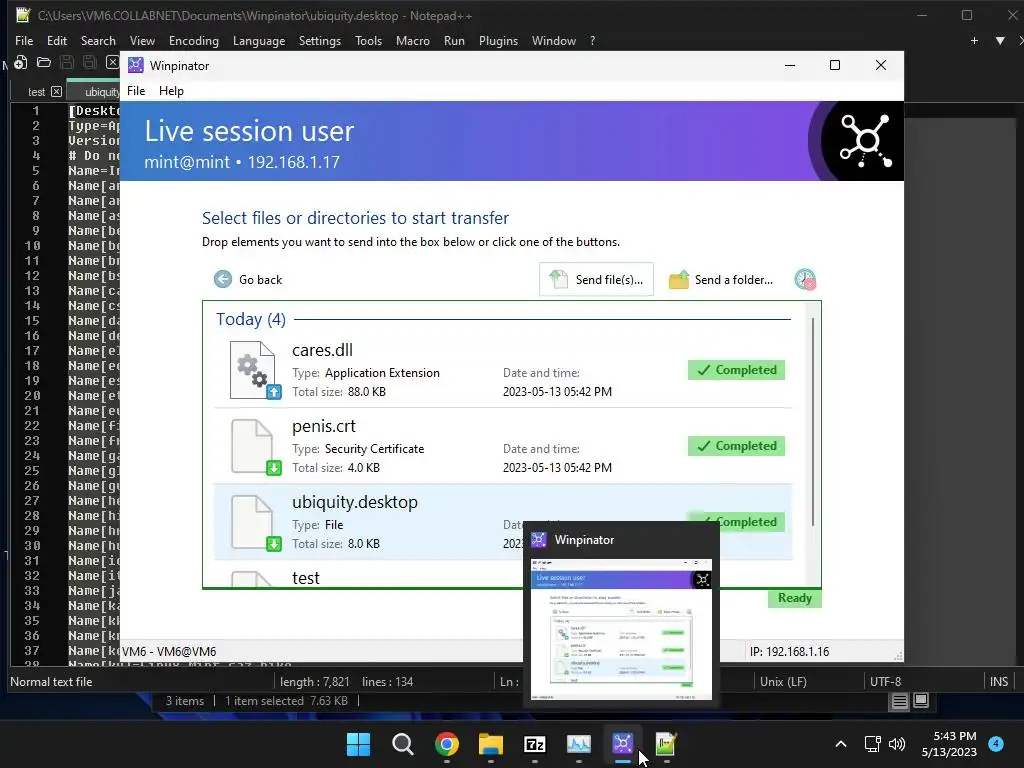Open Winpinator Help menu
1024x768 pixels.
tap(171, 91)
